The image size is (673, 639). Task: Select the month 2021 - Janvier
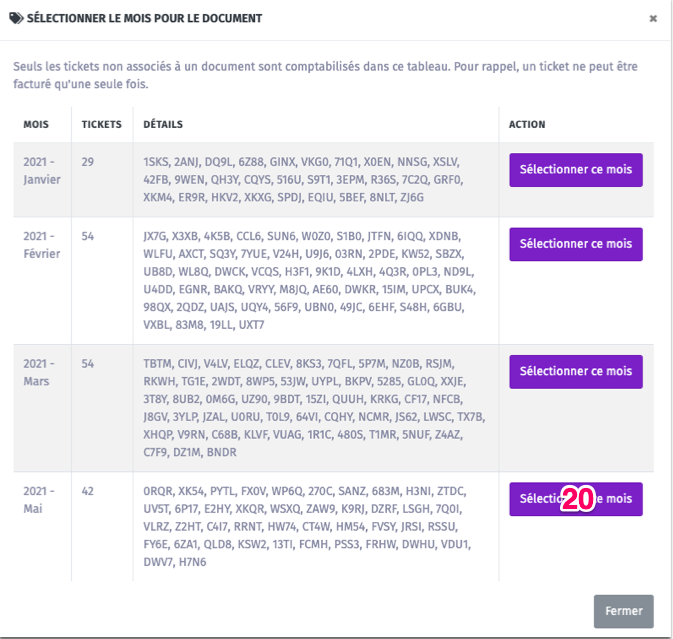pos(575,170)
